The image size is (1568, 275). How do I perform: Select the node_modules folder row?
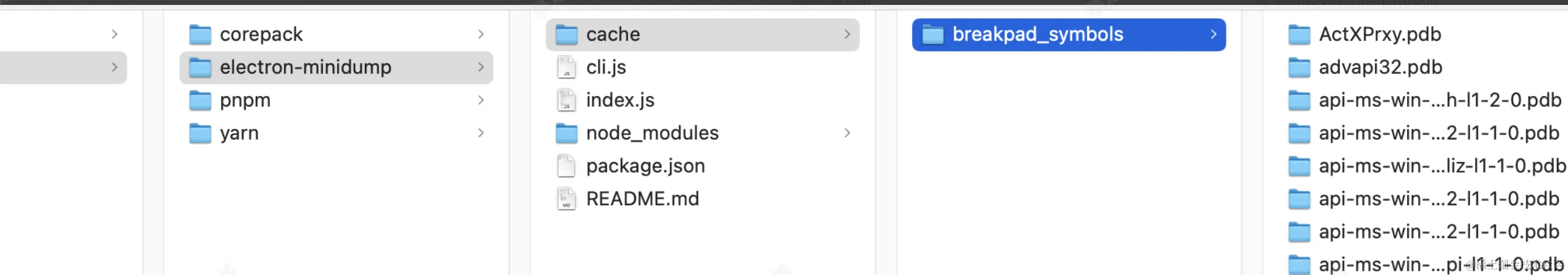coord(703,133)
